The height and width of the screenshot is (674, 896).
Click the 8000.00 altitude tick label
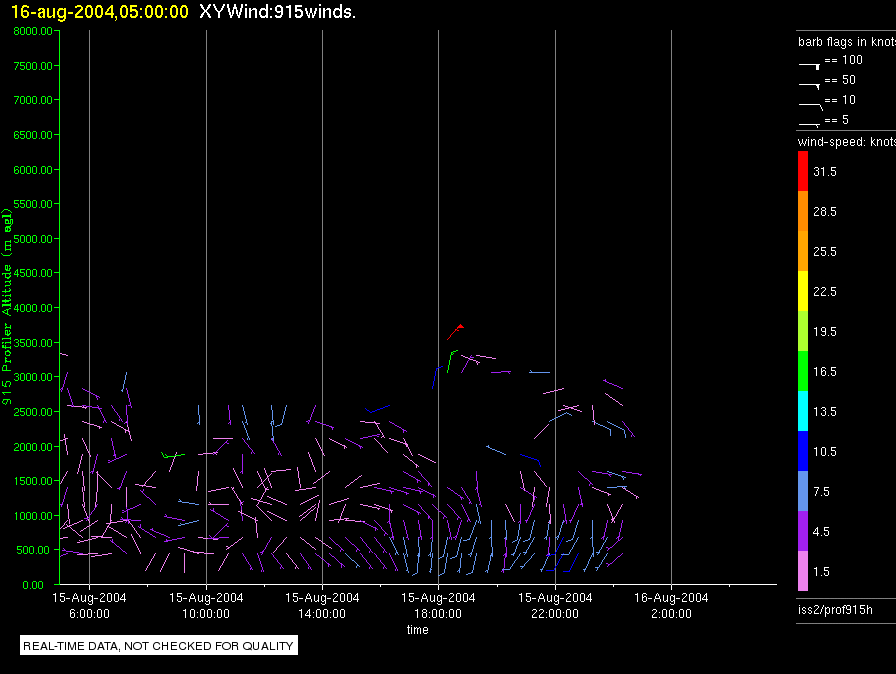pyautogui.click(x=33, y=31)
